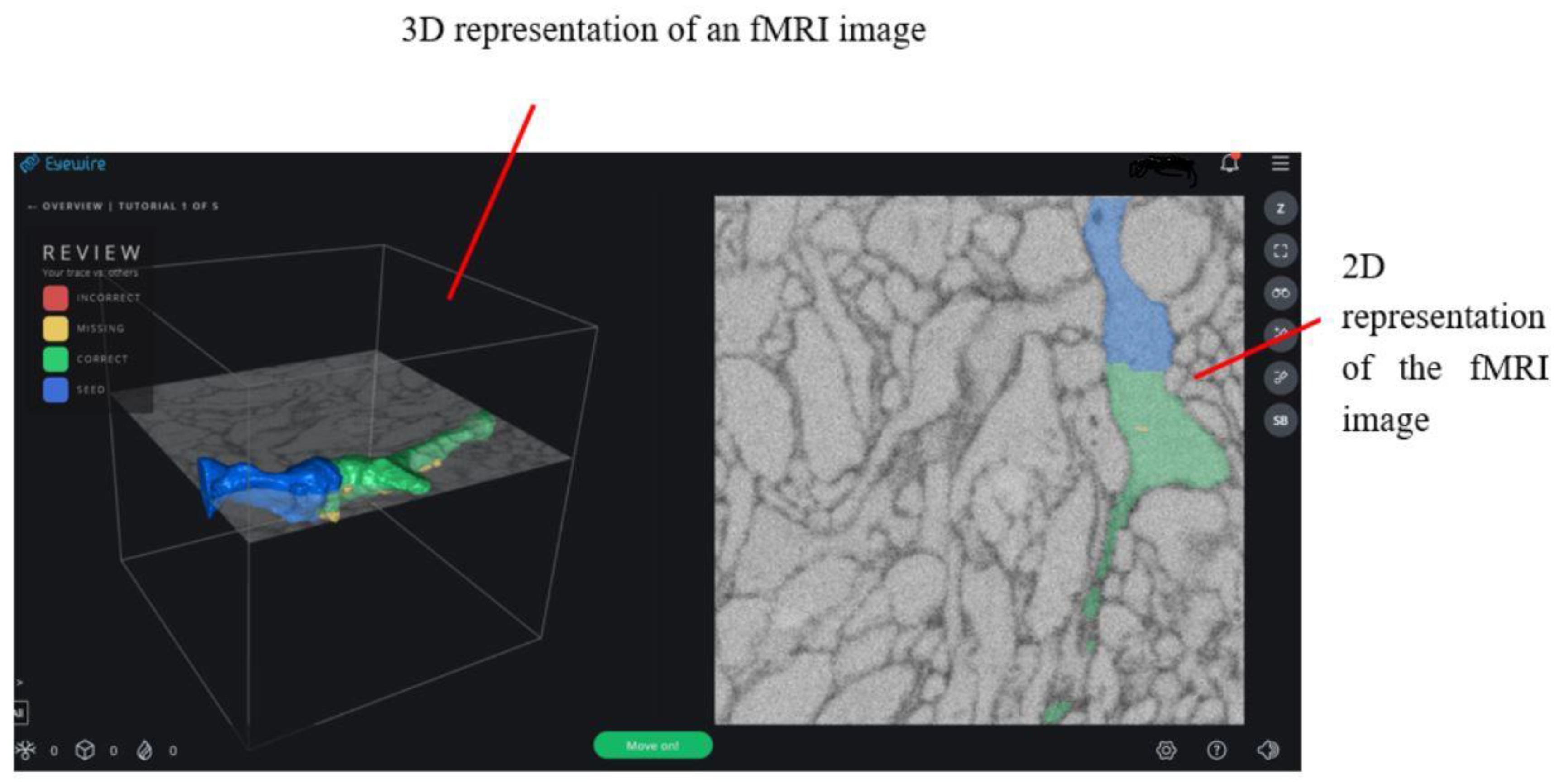Click the Eyewire logo
This screenshot has width=1559, height=784.
point(63,163)
